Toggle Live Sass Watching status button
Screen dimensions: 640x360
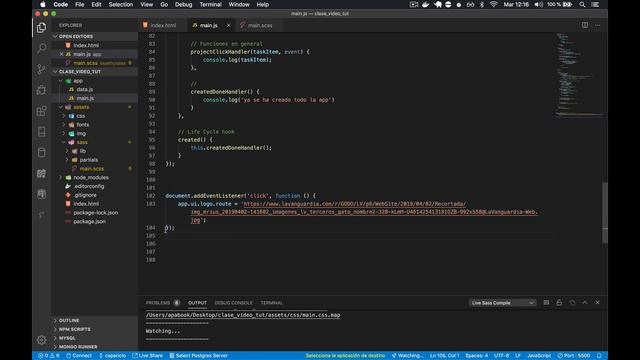407,356
